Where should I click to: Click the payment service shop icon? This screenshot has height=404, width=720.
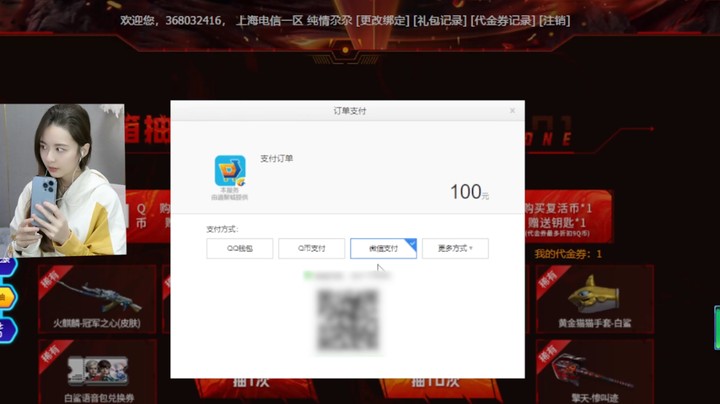click(230, 170)
